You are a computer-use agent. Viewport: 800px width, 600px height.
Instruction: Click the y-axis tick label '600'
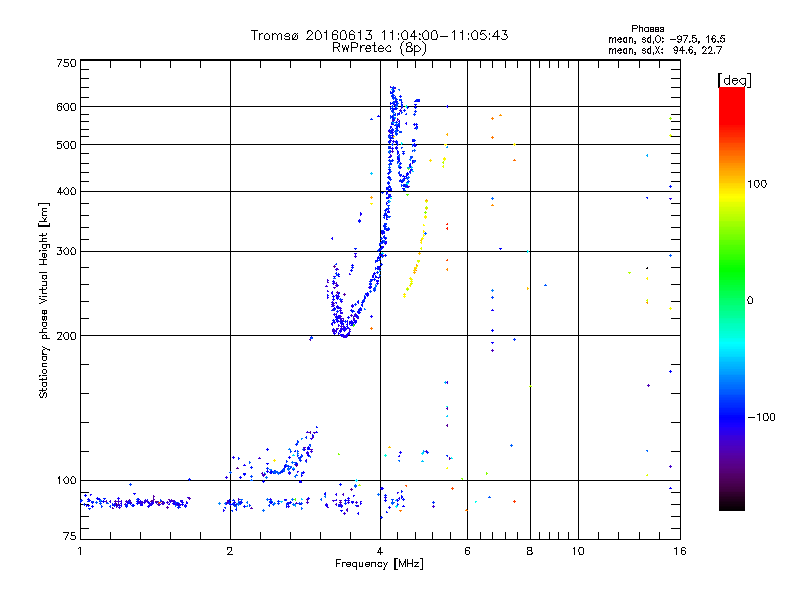66,107
